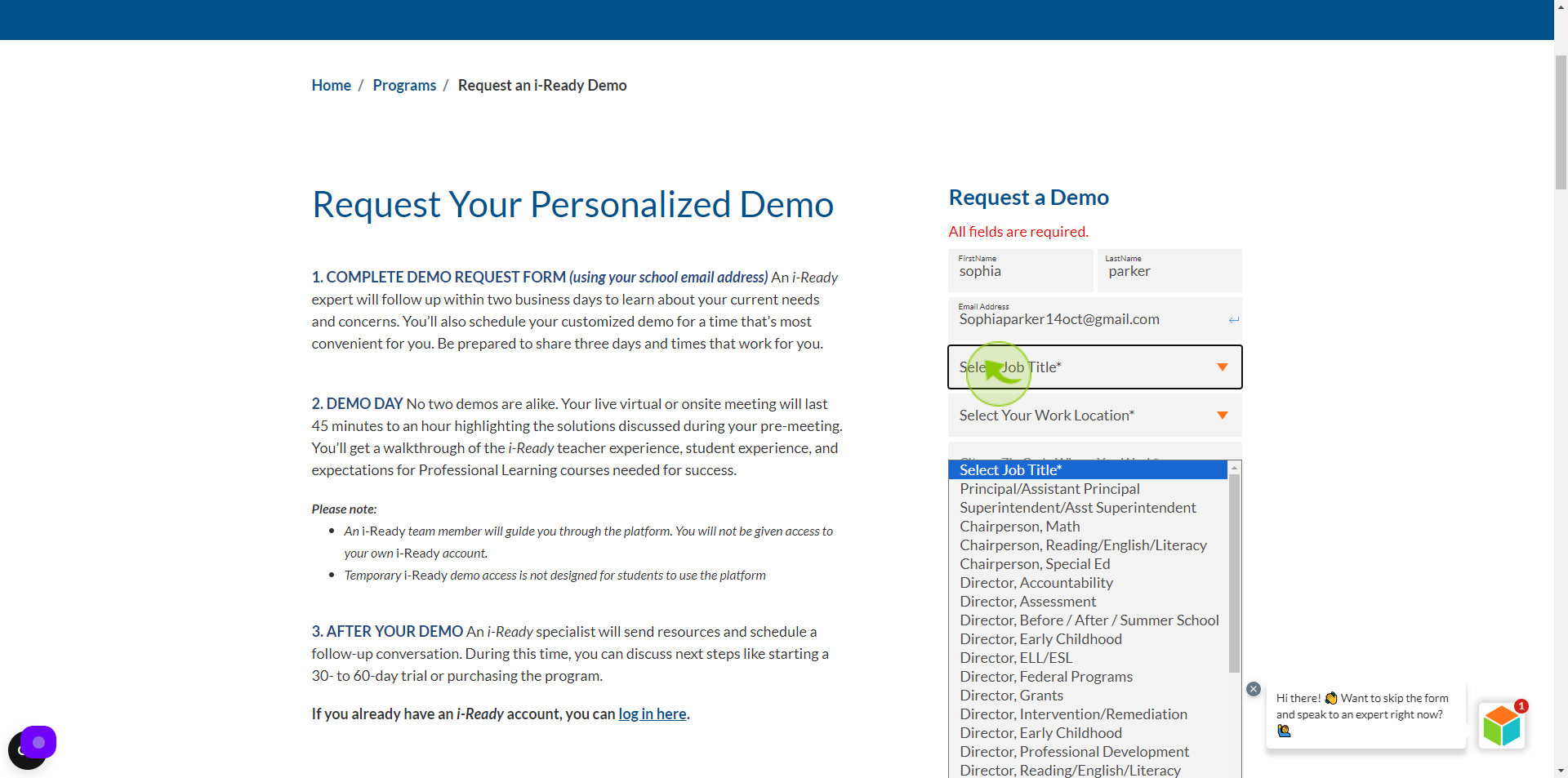Screen dimensions: 1568x778
Task: Pick Director, ELL/ESL from the list
Action: [x=1089, y=658]
